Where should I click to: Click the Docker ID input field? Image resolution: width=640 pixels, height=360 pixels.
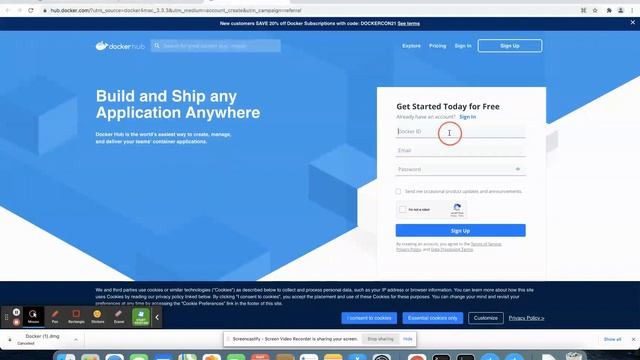click(x=460, y=131)
